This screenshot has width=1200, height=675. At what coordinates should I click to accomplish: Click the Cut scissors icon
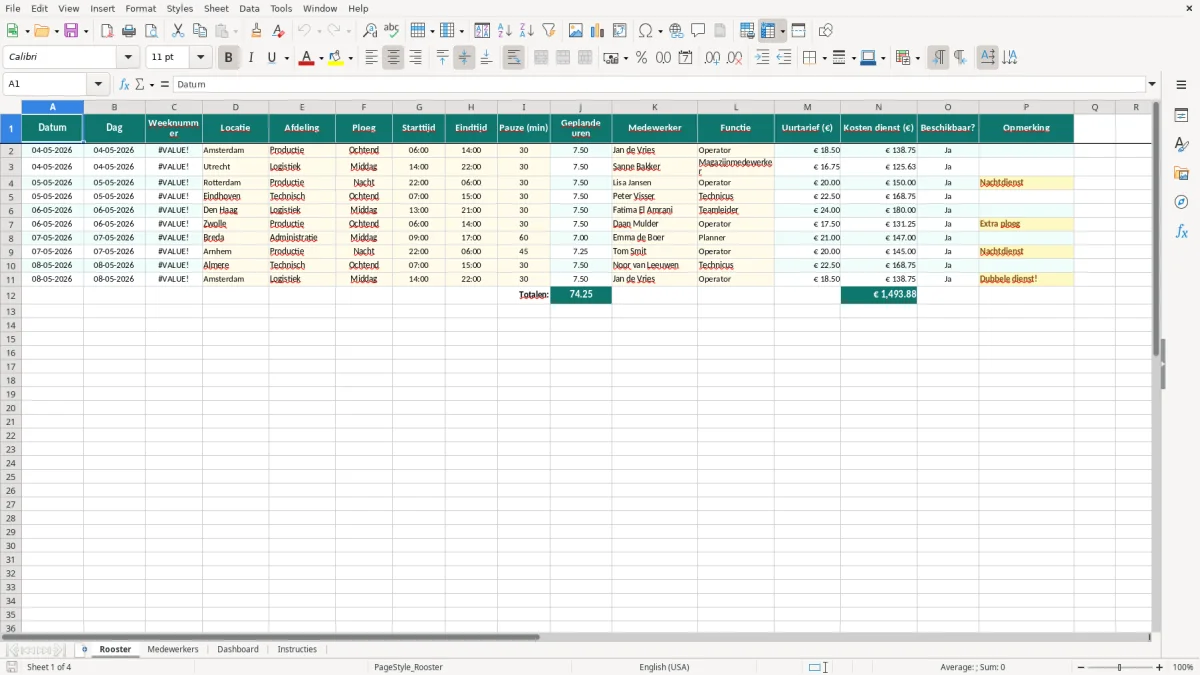178,31
